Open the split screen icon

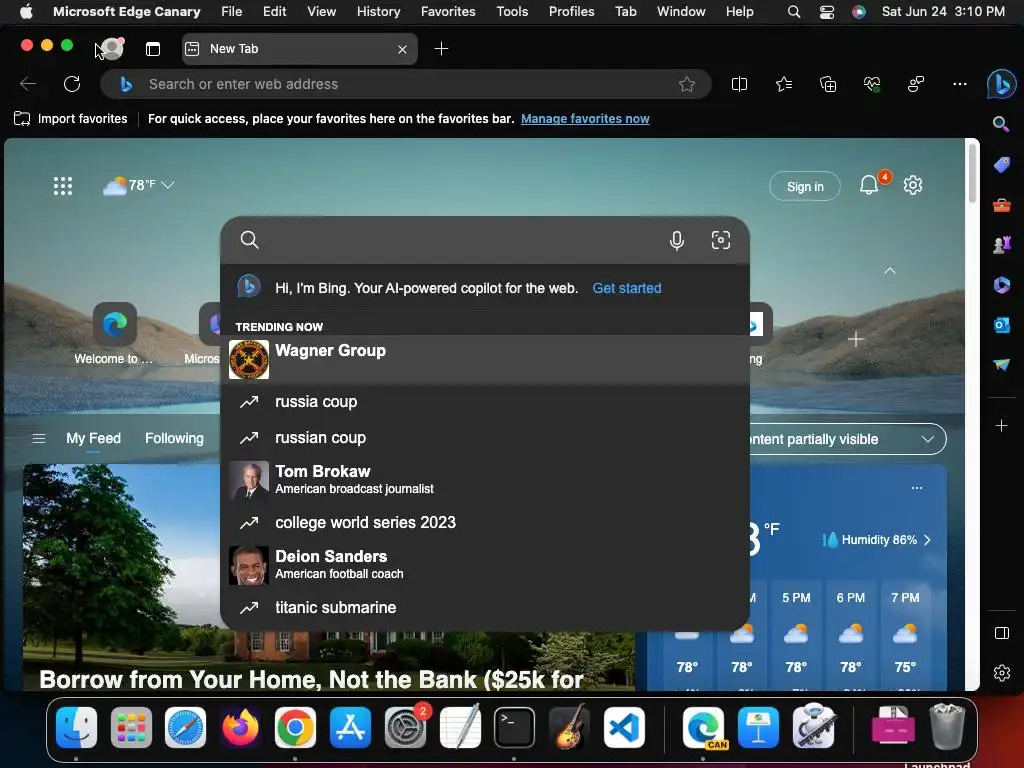(x=739, y=84)
